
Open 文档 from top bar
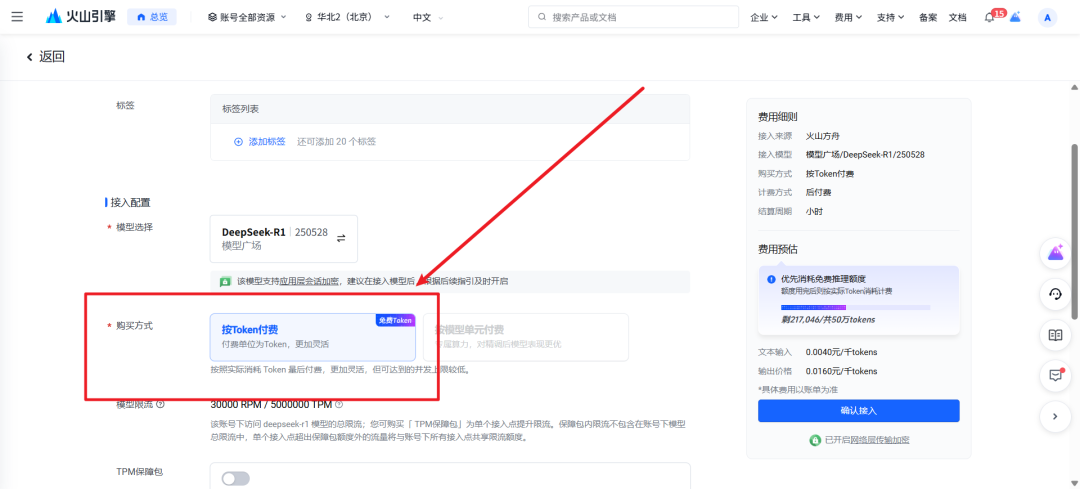pos(957,17)
